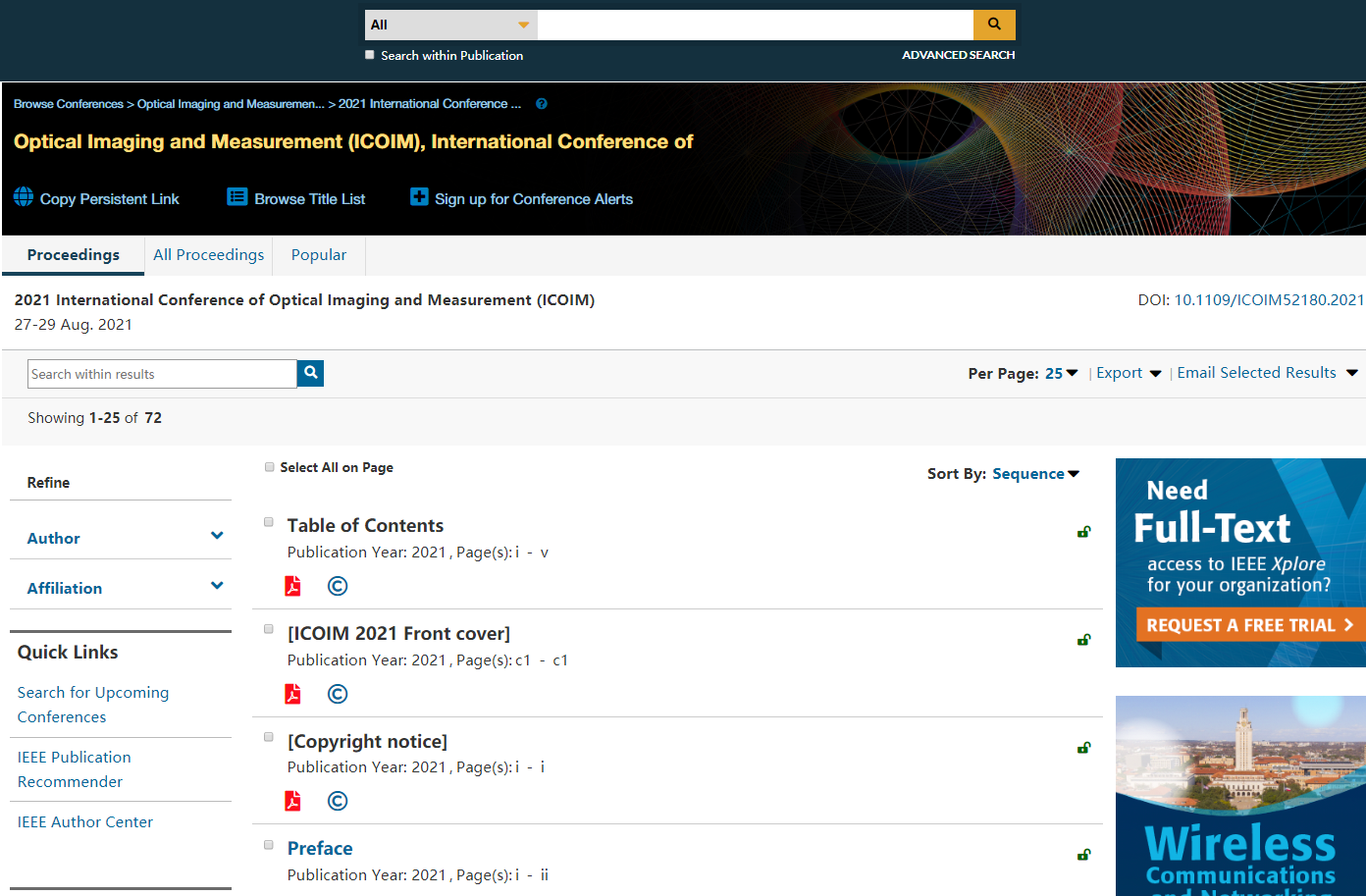This screenshot has width=1366, height=896.
Task: Open the Export dropdown
Action: pos(1129,373)
